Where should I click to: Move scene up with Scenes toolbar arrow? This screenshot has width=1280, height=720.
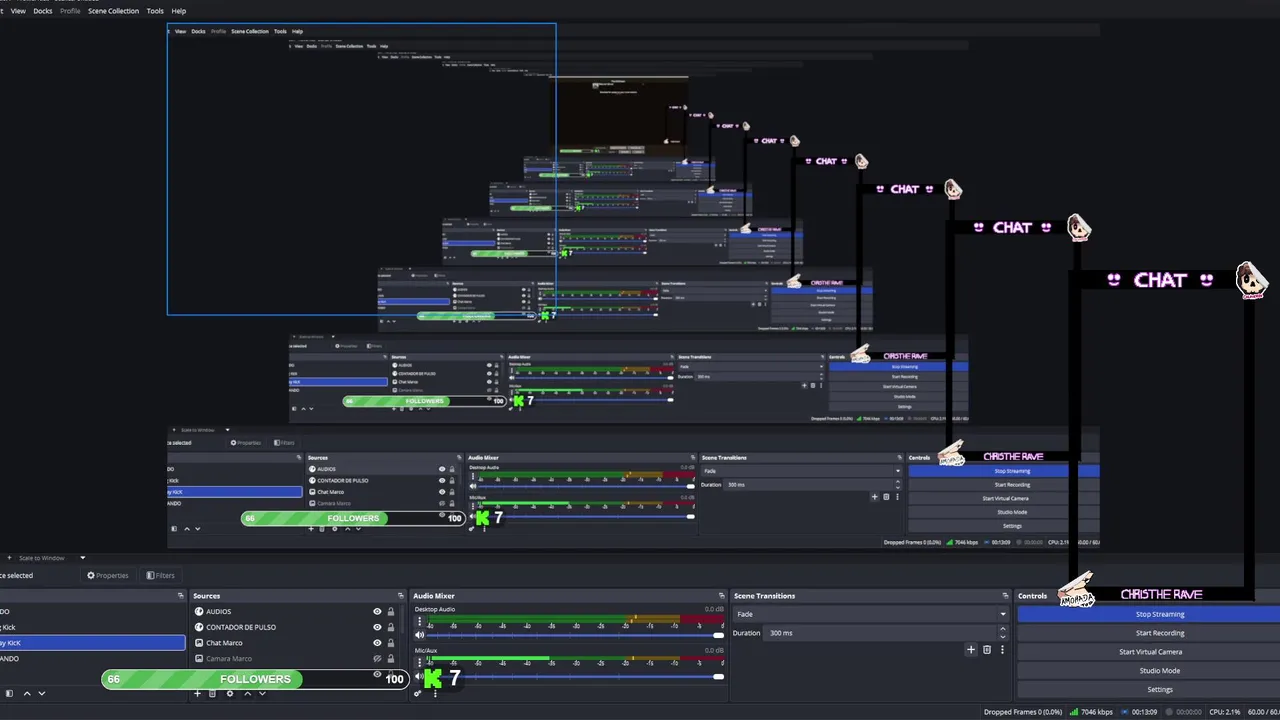[x=27, y=693]
